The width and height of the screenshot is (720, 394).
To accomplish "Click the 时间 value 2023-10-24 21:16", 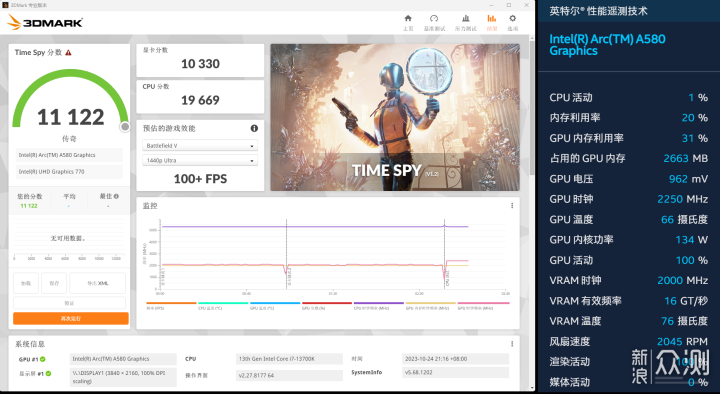I will [455, 359].
